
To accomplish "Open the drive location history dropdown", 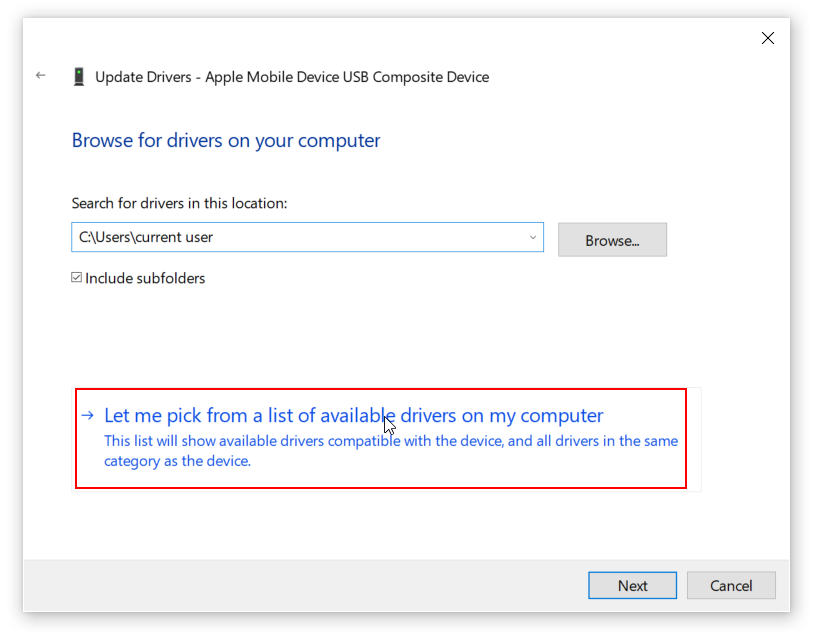I will (532, 237).
